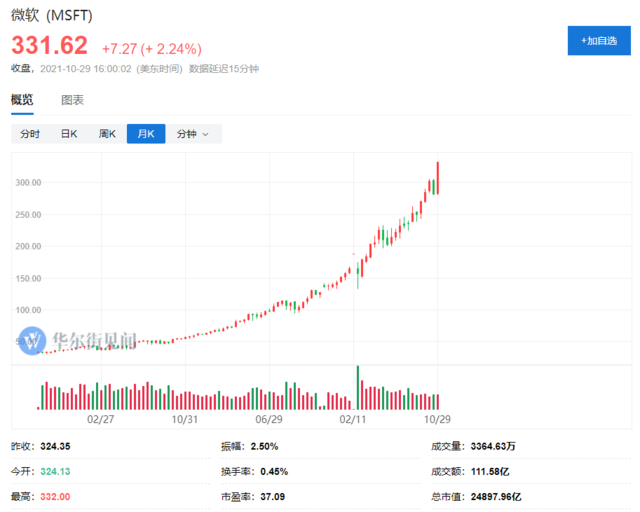Click the 换手率 0.45% turnover rate value

coord(274,472)
